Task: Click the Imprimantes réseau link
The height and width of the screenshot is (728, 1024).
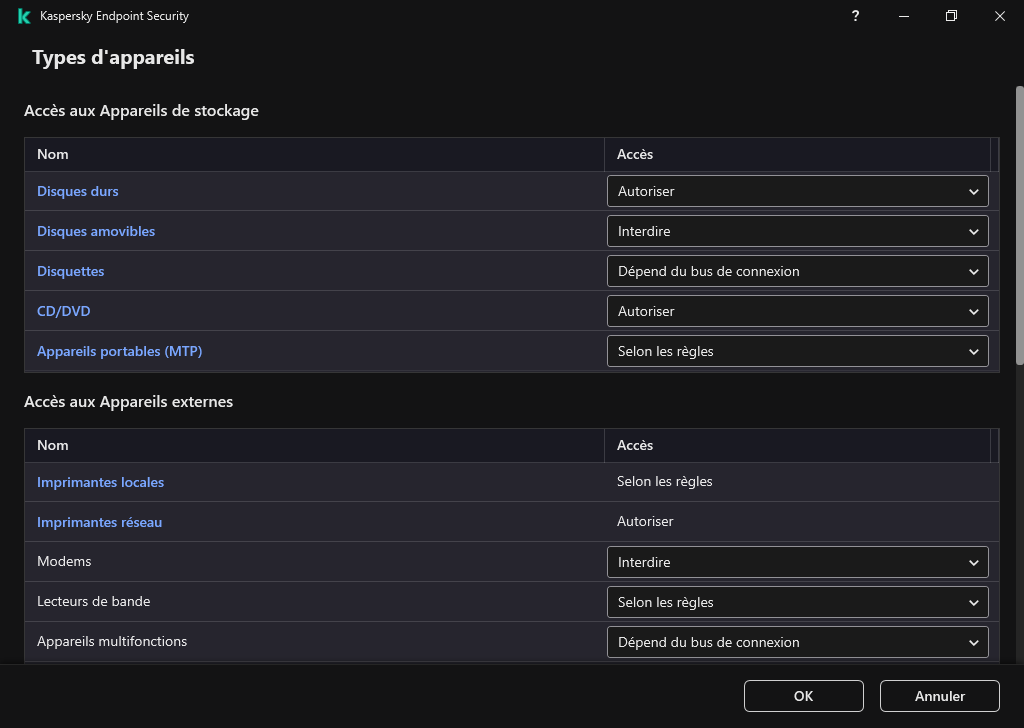Action: [x=100, y=522]
